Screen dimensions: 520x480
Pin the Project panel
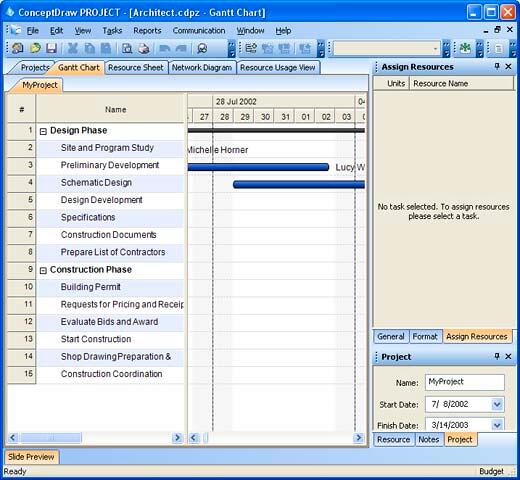(497, 356)
